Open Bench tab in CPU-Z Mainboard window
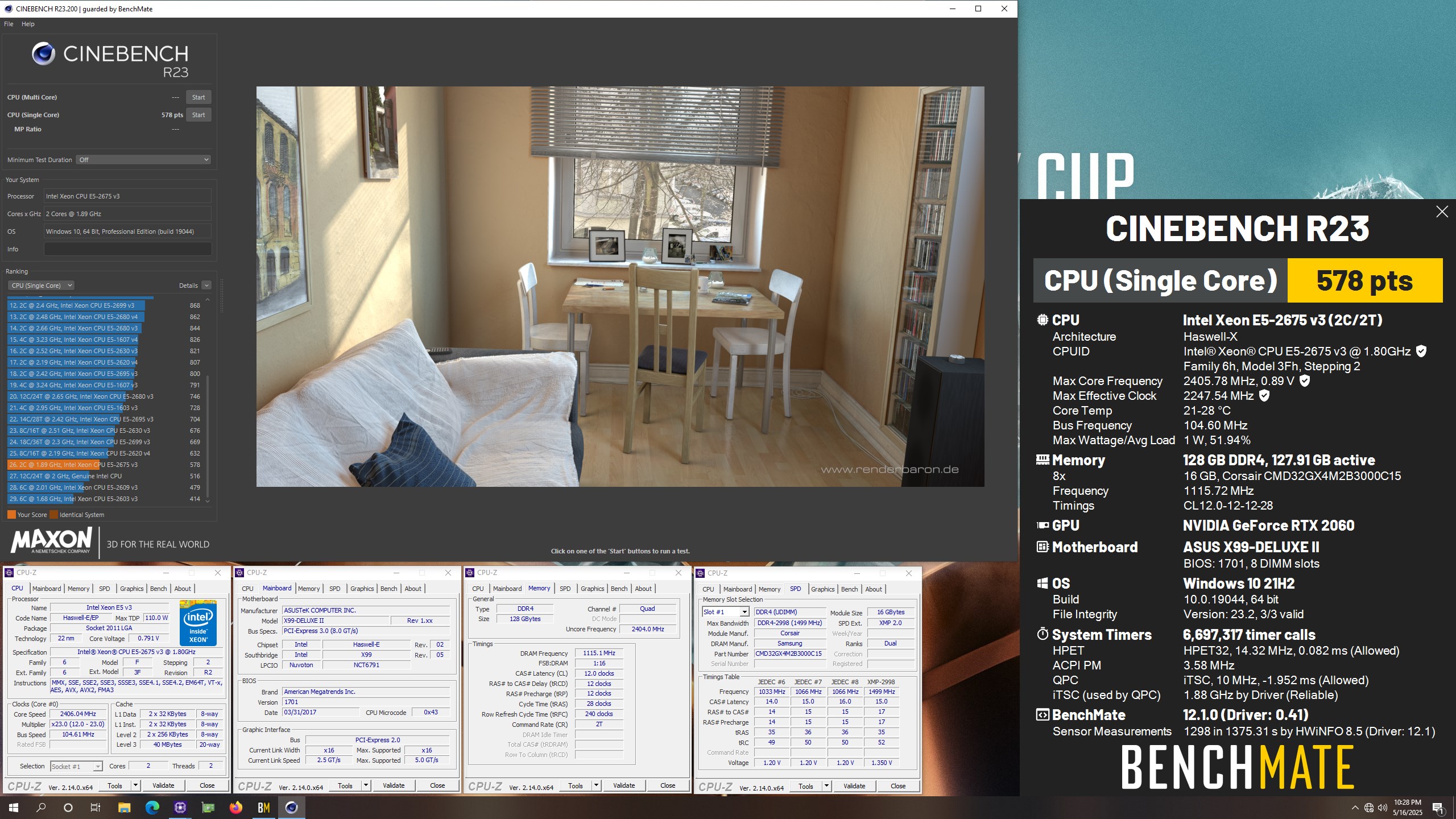Viewport: 1456px width, 819px height. 389,589
